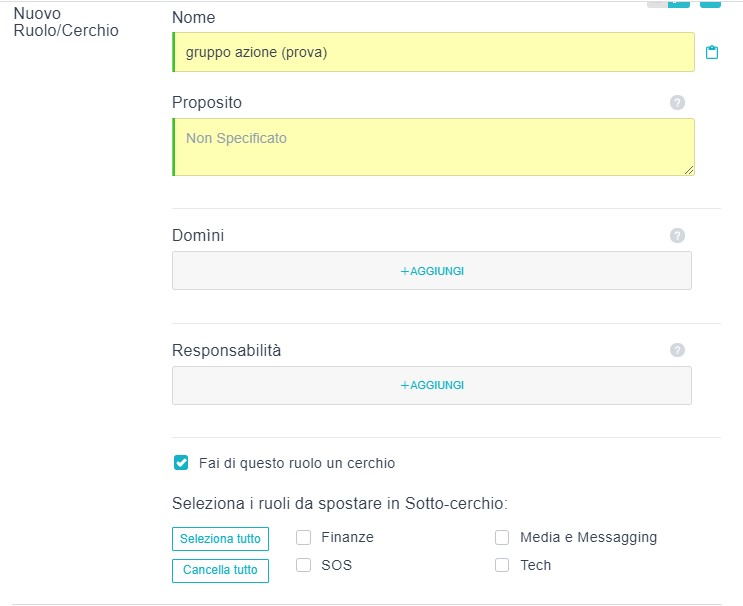Click the 'Nuovo Ruolo/Cerchio' heading

tap(66, 22)
